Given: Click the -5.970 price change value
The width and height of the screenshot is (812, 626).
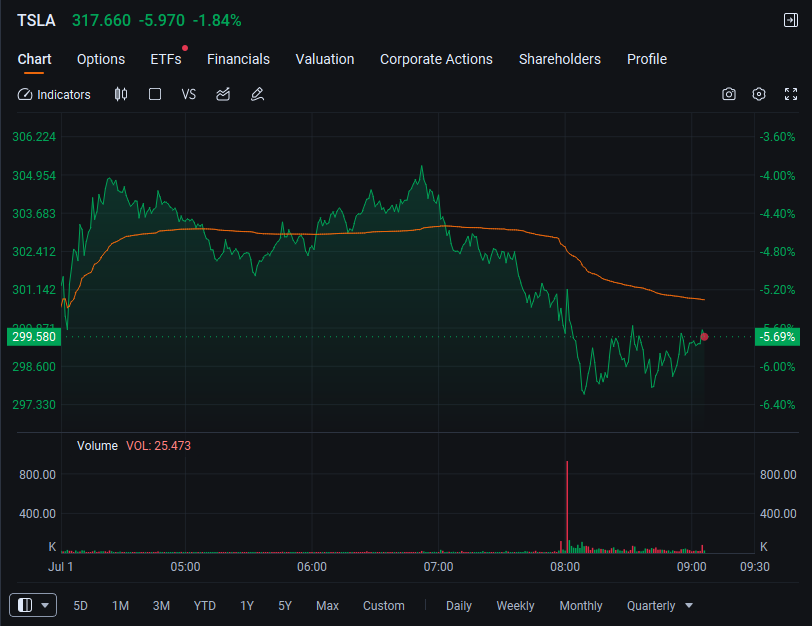Looking at the screenshot, I should pos(162,21).
